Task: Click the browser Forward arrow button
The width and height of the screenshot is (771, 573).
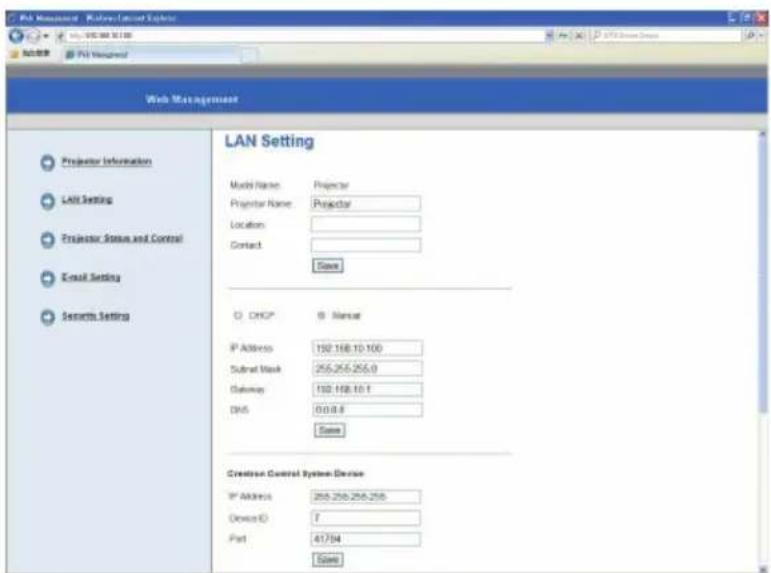Action: coord(32,36)
